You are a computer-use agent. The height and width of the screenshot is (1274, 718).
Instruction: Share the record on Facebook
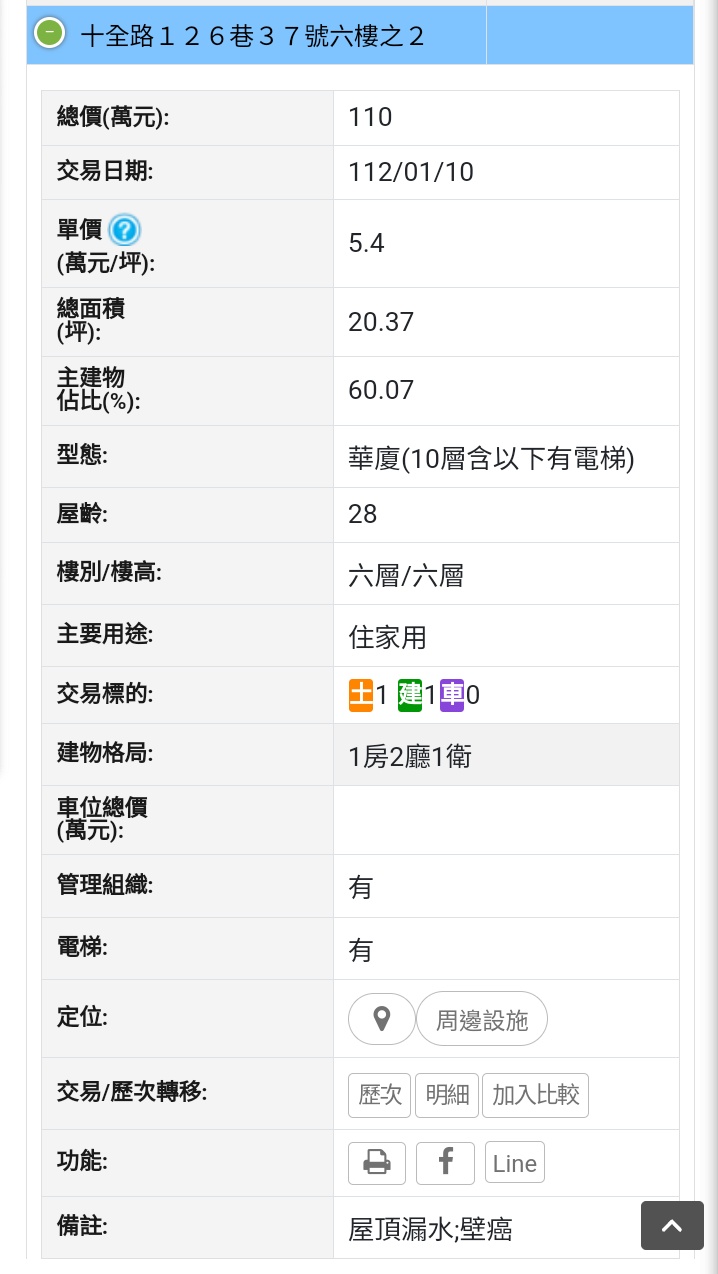click(x=445, y=1163)
